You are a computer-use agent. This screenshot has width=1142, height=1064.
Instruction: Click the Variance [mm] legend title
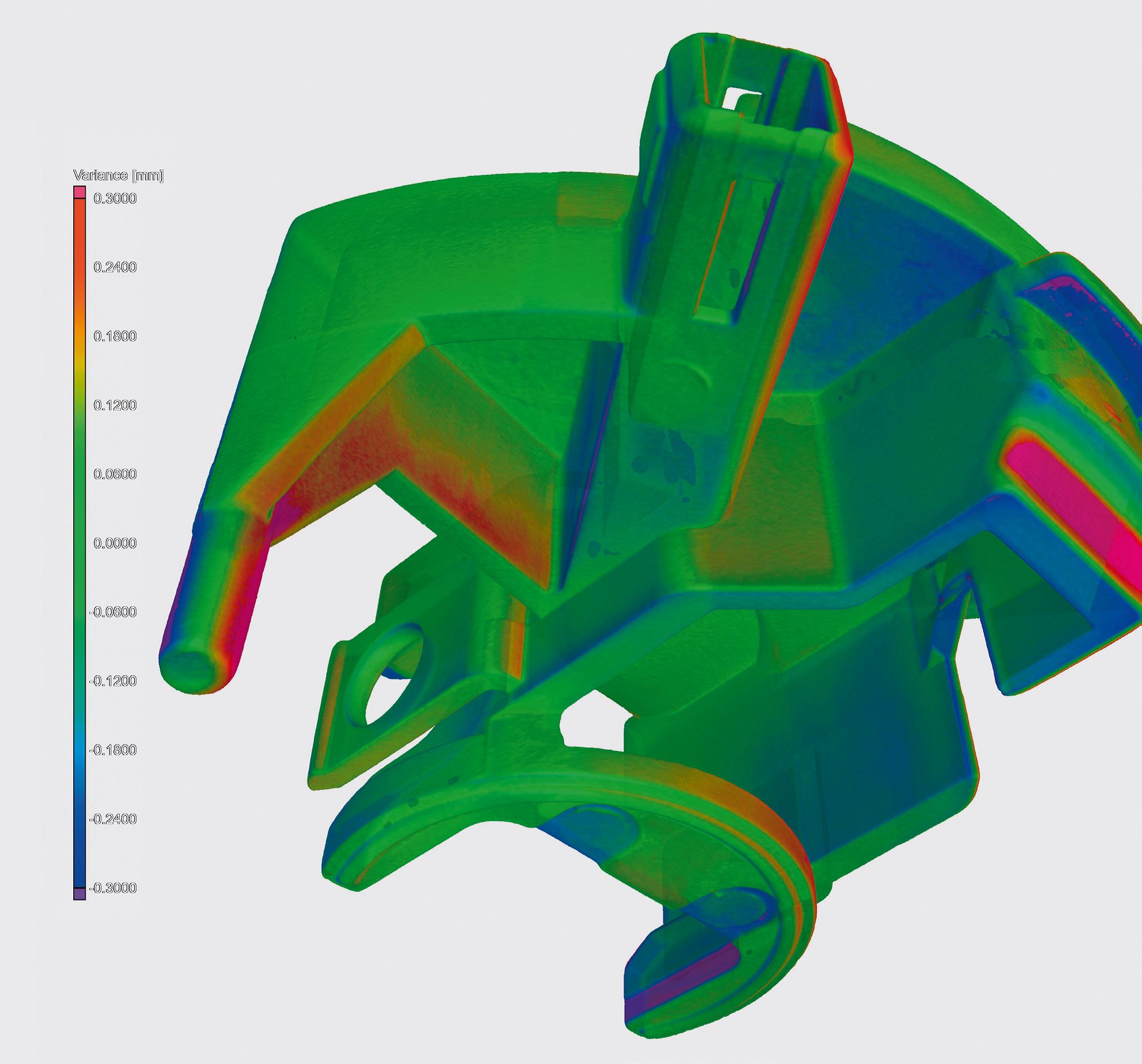point(118,176)
